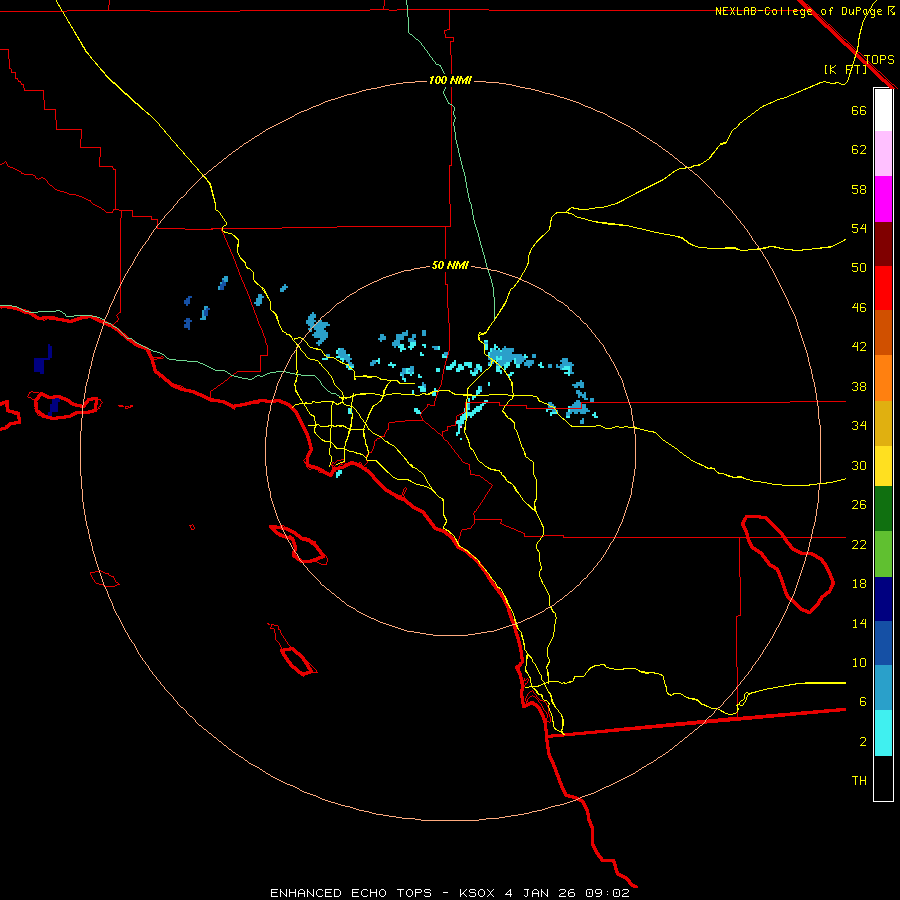This screenshot has width=900, height=900.
Task: Click the bright yellow legend swatch
Action: [883, 466]
